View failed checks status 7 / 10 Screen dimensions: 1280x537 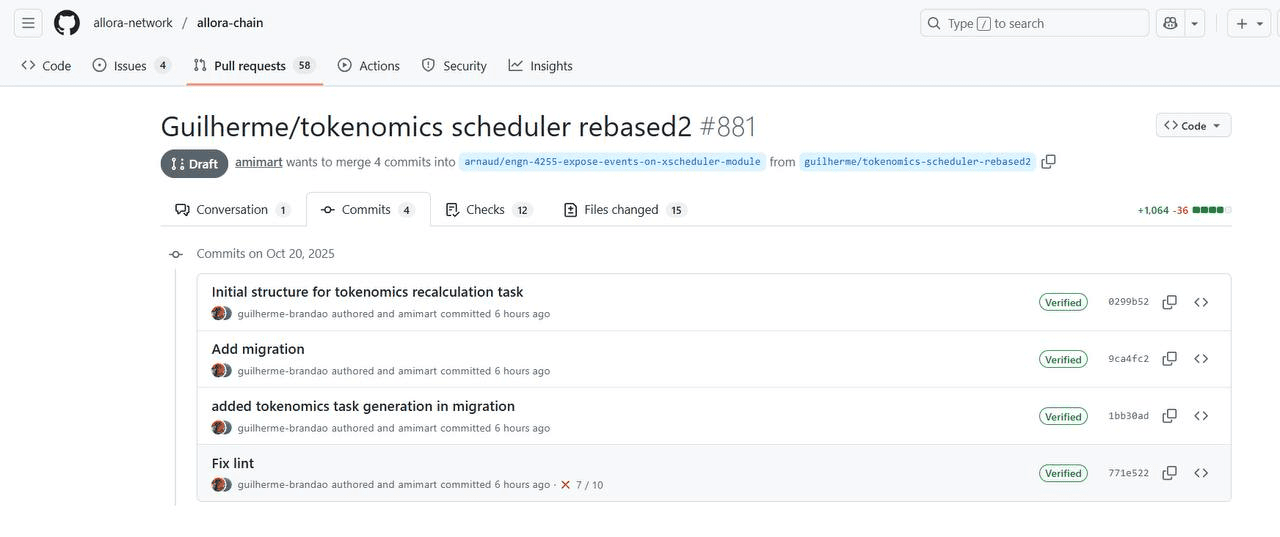point(581,485)
